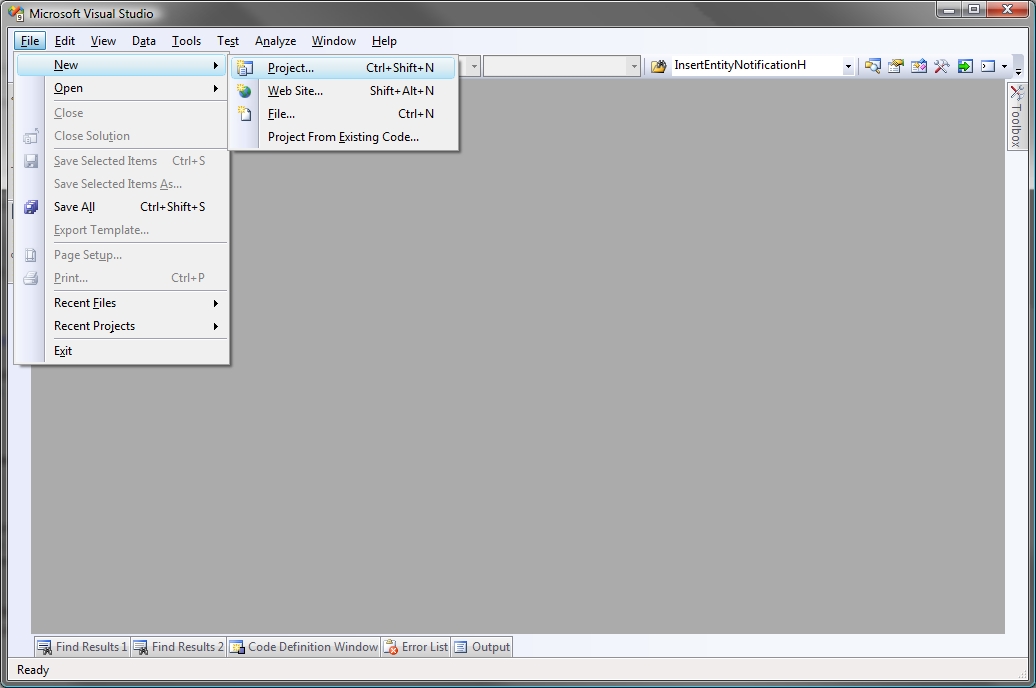Click the grayed Close menu entry
Viewport: 1036px width, 688px height.
tap(122, 113)
